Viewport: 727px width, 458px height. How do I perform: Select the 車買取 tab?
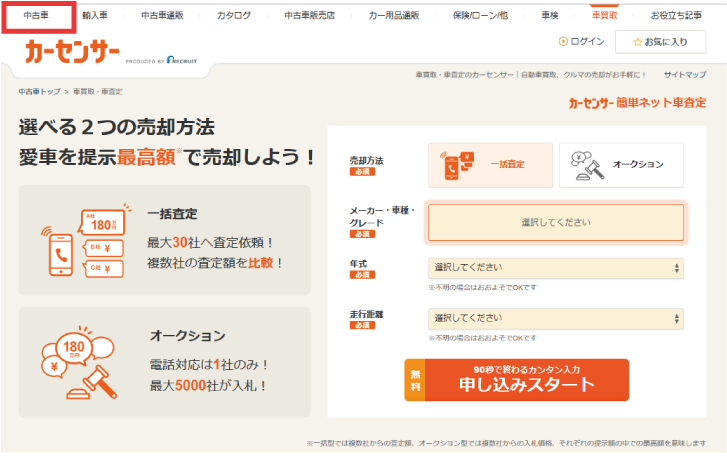tap(605, 16)
